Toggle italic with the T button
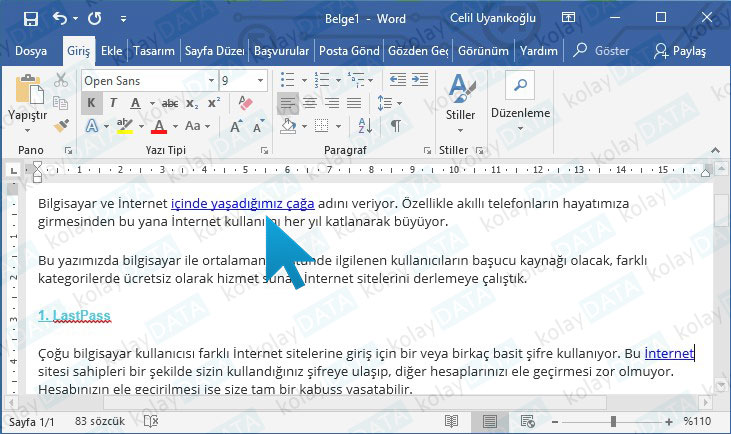The height and width of the screenshot is (434, 731). [x=113, y=103]
